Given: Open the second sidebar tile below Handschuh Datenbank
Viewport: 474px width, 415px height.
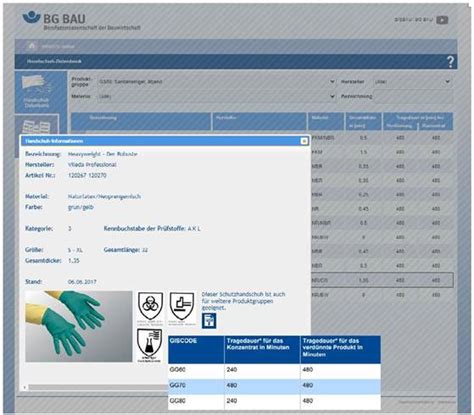Looking at the screenshot, I should [x=37, y=125].
